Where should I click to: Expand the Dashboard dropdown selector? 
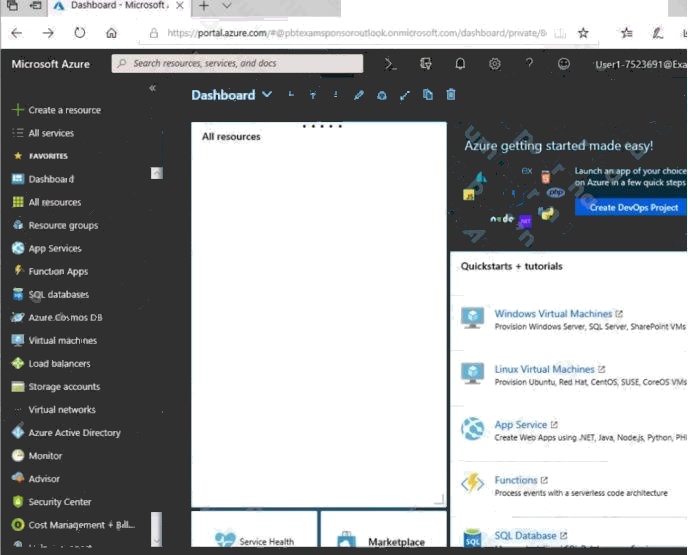[266, 95]
